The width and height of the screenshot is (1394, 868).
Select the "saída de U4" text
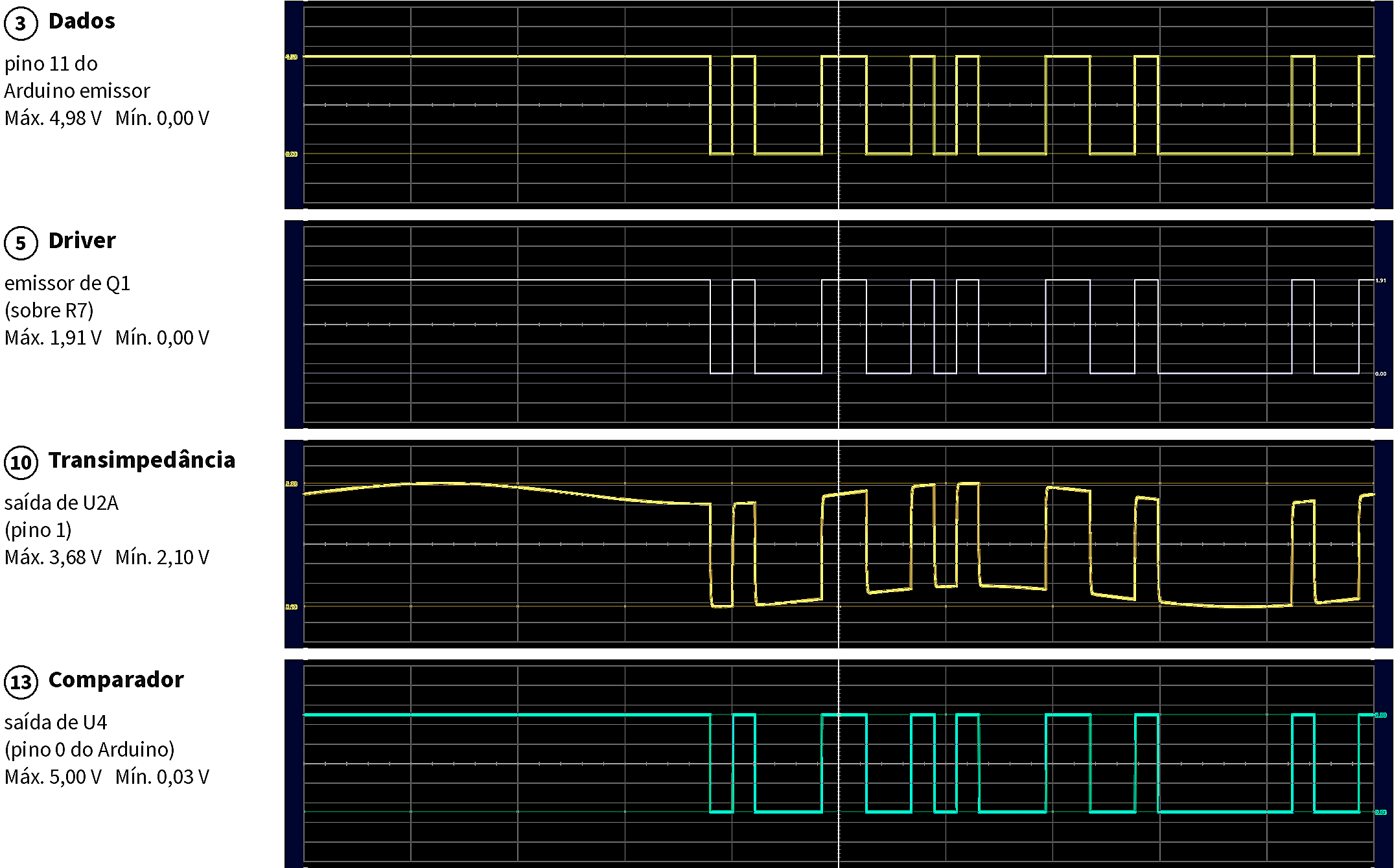56,722
